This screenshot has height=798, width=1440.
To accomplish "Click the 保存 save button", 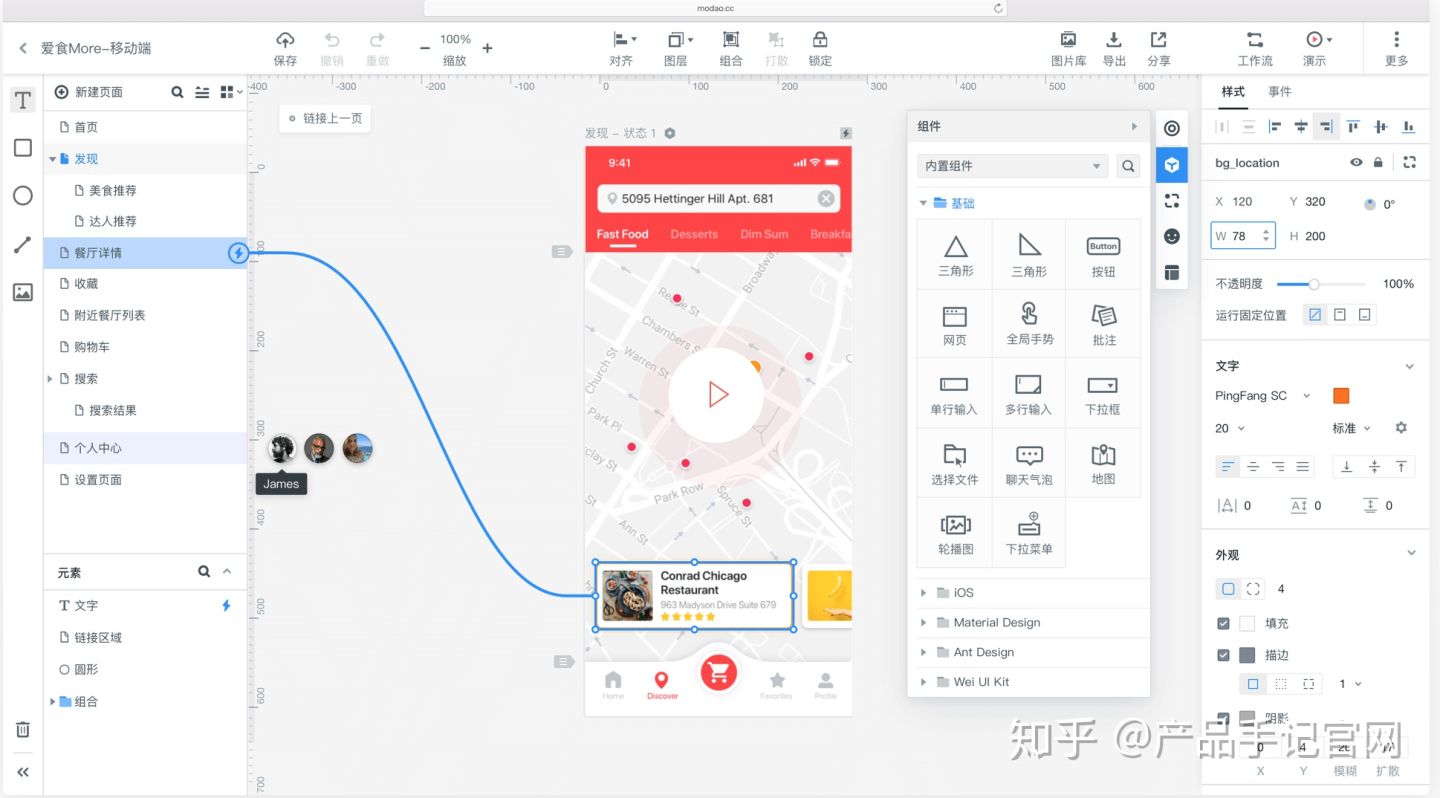I will [x=285, y=47].
